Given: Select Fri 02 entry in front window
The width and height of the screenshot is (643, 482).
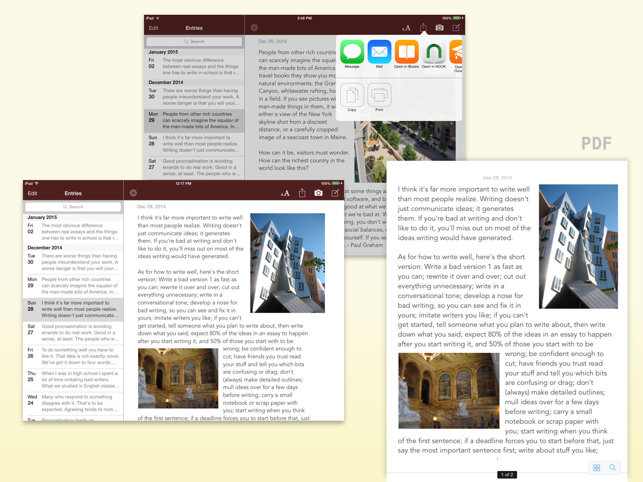Looking at the screenshot, I should point(73,232).
